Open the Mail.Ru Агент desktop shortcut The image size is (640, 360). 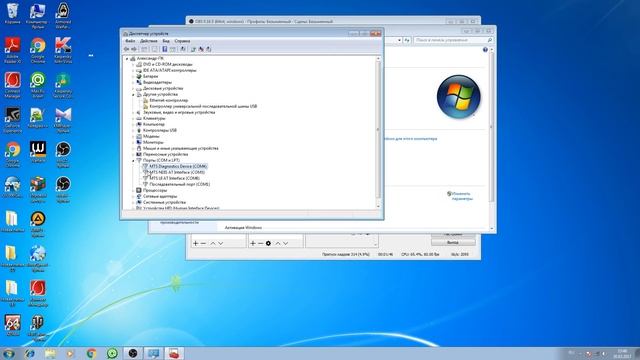[38, 84]
